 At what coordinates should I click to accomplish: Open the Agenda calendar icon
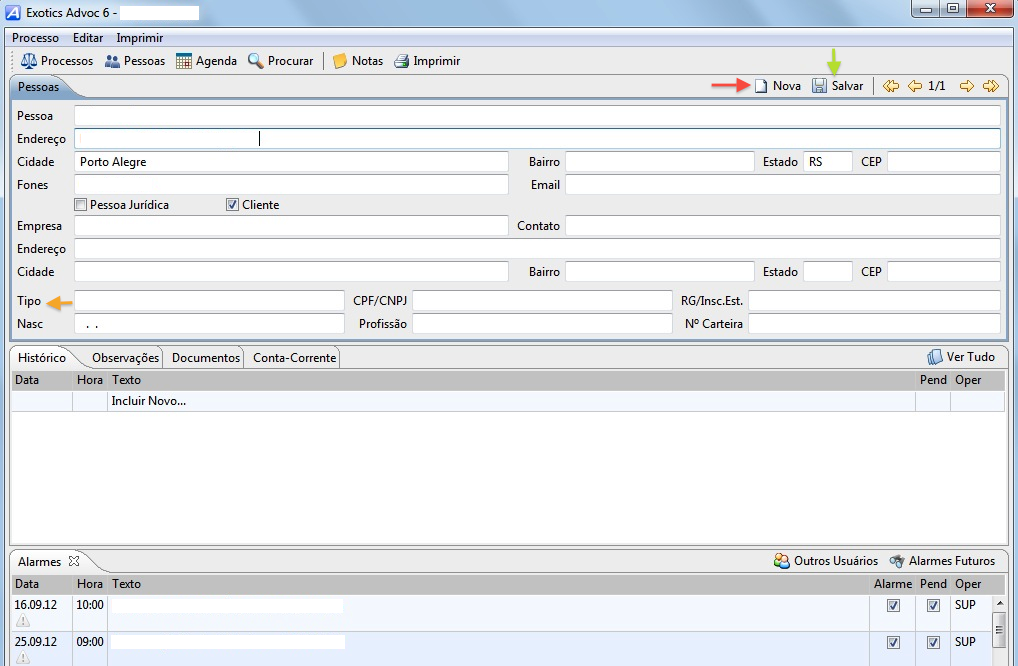[x=184, y=61]
